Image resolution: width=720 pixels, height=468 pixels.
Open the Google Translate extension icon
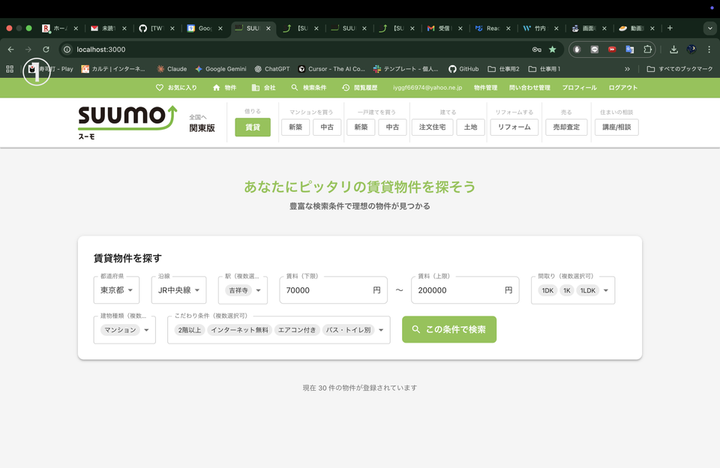tap(630, 49)
